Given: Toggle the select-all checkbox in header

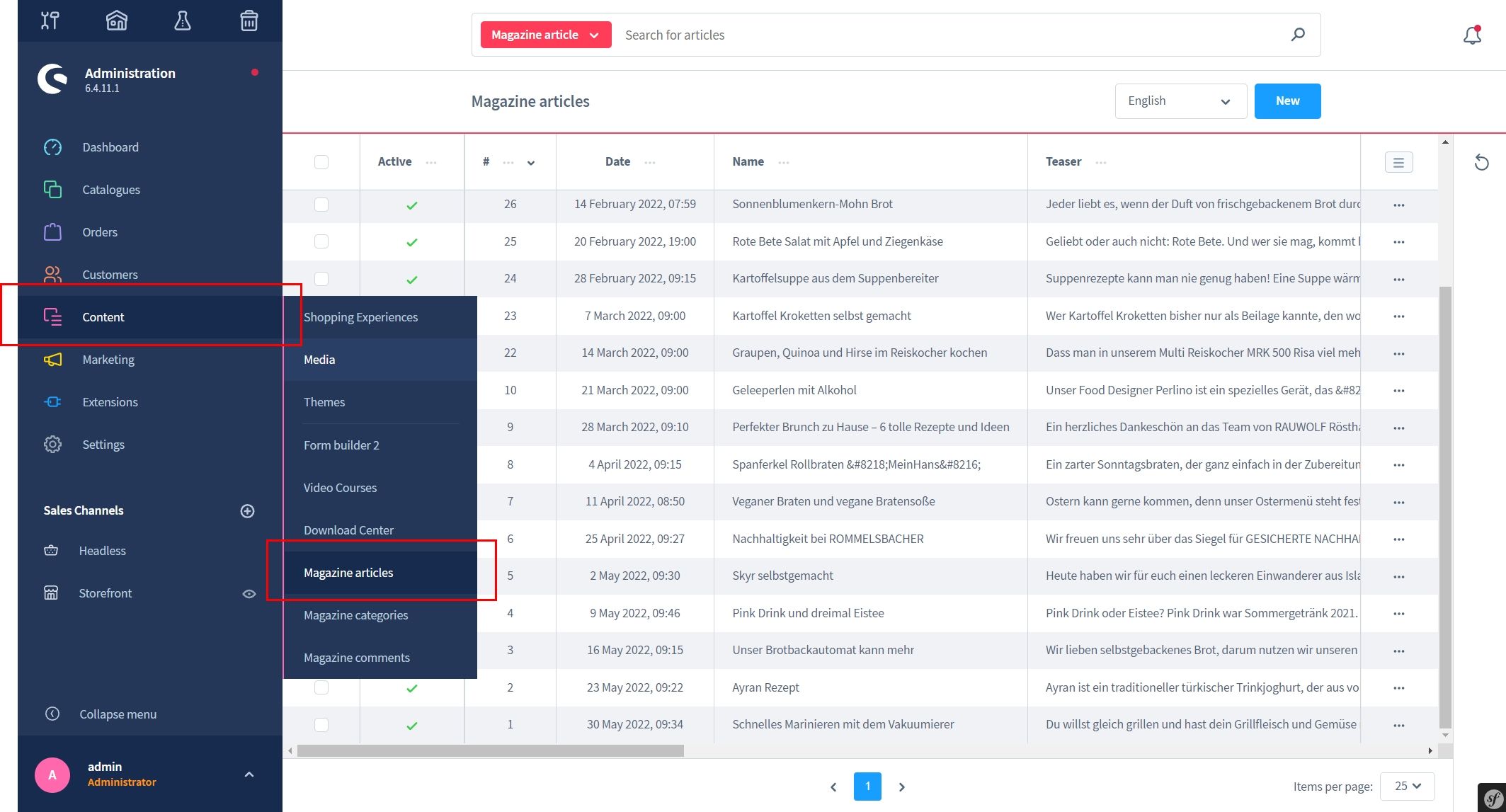Looking at the screenshot, I should pyautogui.click(x=321, y=162).
